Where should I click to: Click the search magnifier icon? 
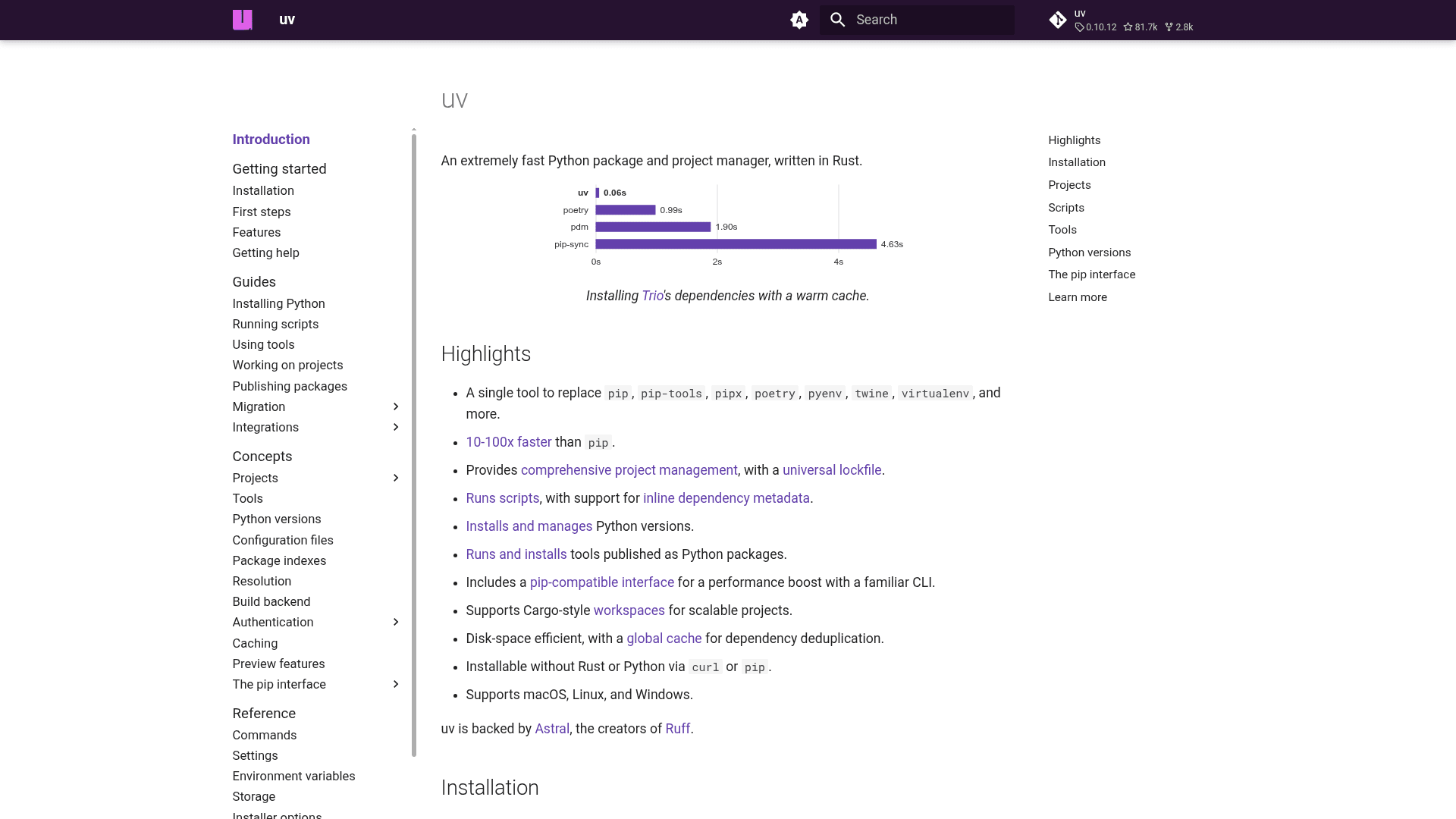point(837,20)
